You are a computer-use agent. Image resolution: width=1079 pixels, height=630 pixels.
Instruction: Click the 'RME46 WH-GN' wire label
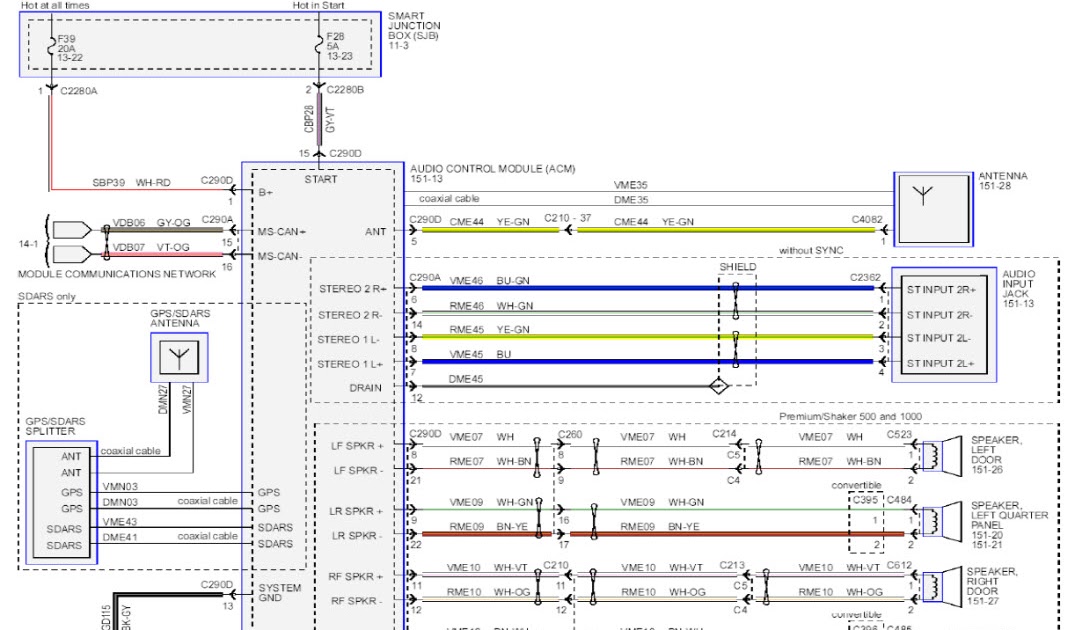pyautogui.click(x=491, y=305)
